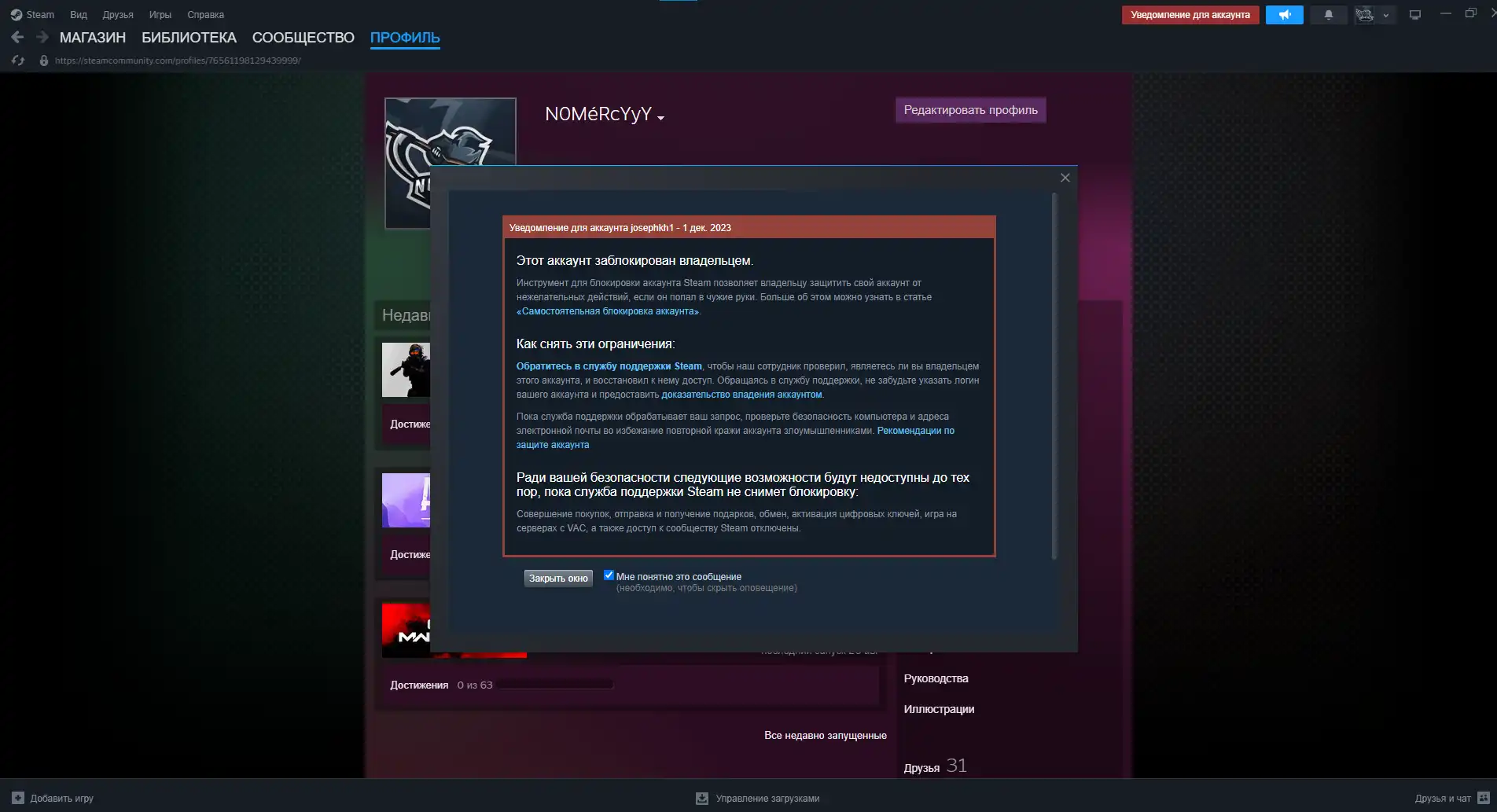Screen dimensions: 1497x812
Task: Open Руководства in the profile sidebar
Action: pos(936,678)
